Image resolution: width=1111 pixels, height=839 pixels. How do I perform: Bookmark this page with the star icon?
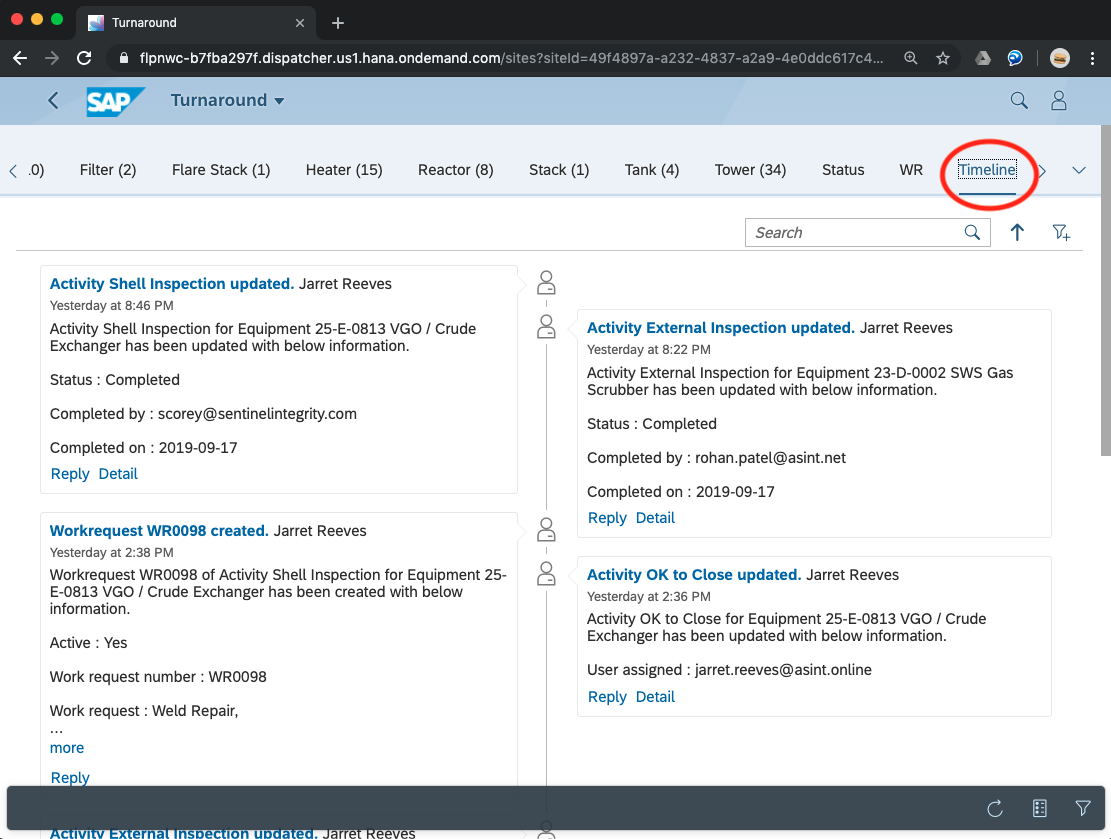pyautogui.click(x=942, y=58)
